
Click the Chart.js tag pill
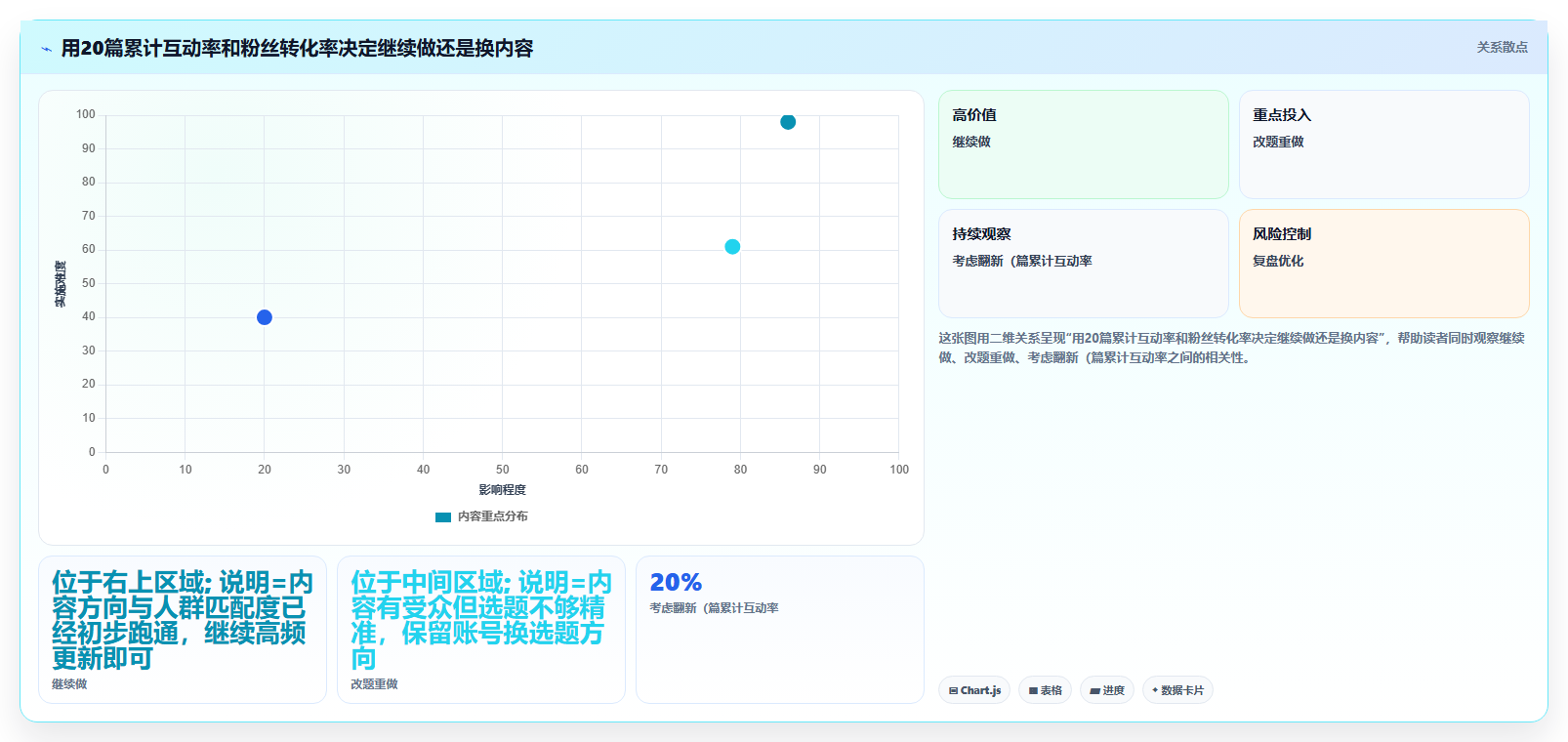point(974,690)
